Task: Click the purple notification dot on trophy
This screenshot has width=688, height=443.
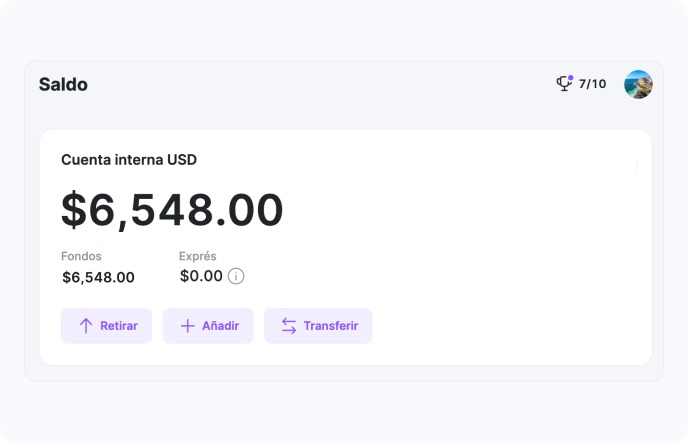Action: (x=570, y=78)
